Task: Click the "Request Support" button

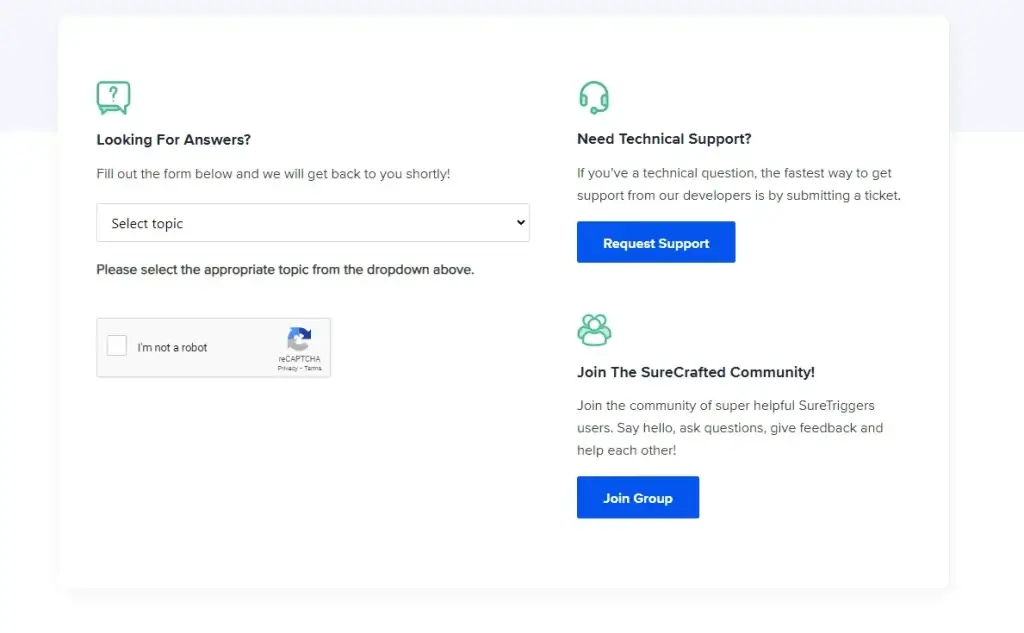Action: click(x=656, y=242)
